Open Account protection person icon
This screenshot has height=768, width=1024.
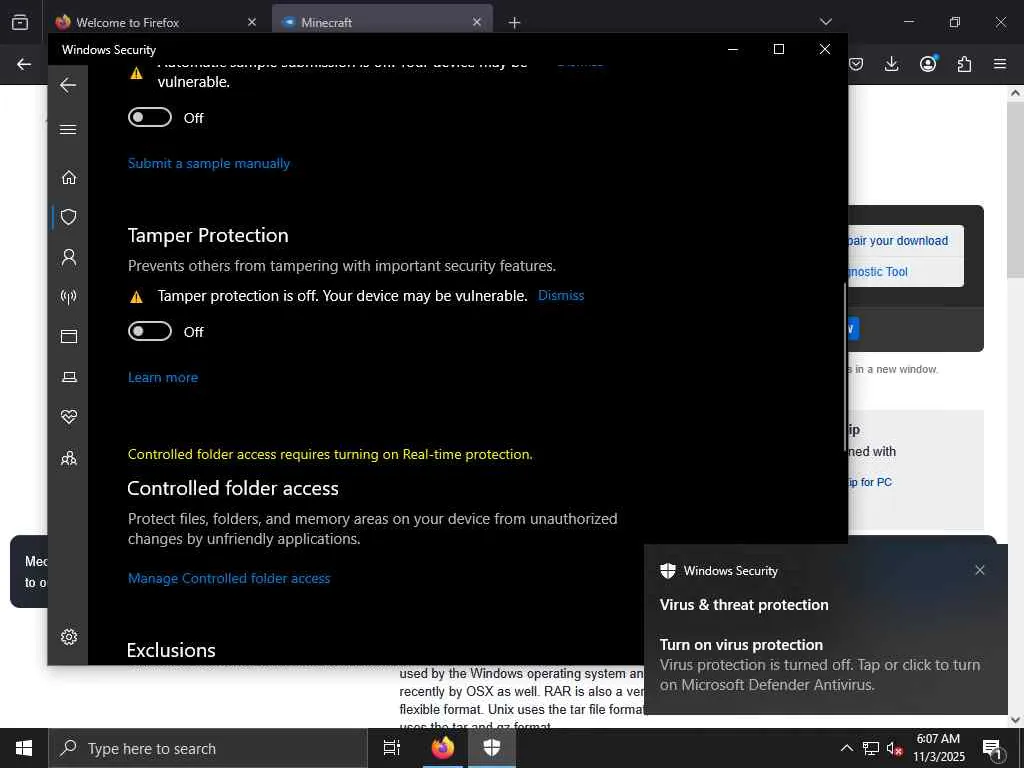69,257
